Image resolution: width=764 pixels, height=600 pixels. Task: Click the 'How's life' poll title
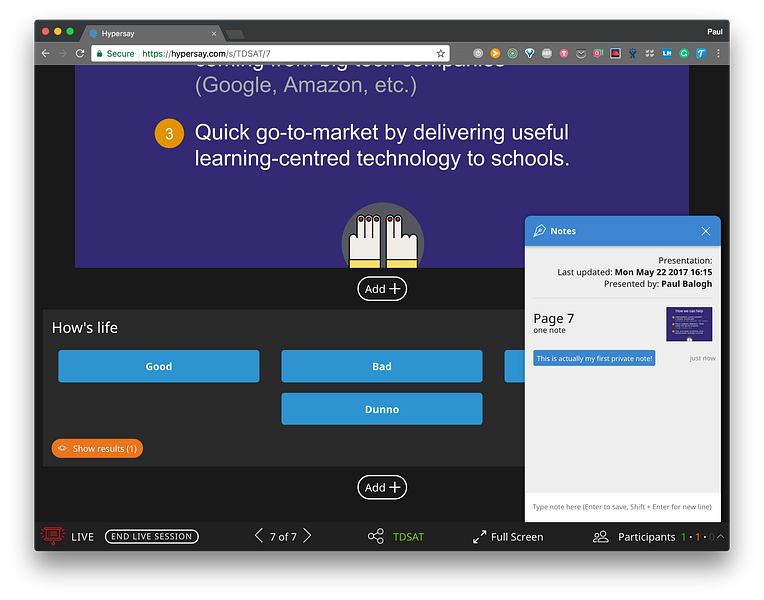[85, 328]
